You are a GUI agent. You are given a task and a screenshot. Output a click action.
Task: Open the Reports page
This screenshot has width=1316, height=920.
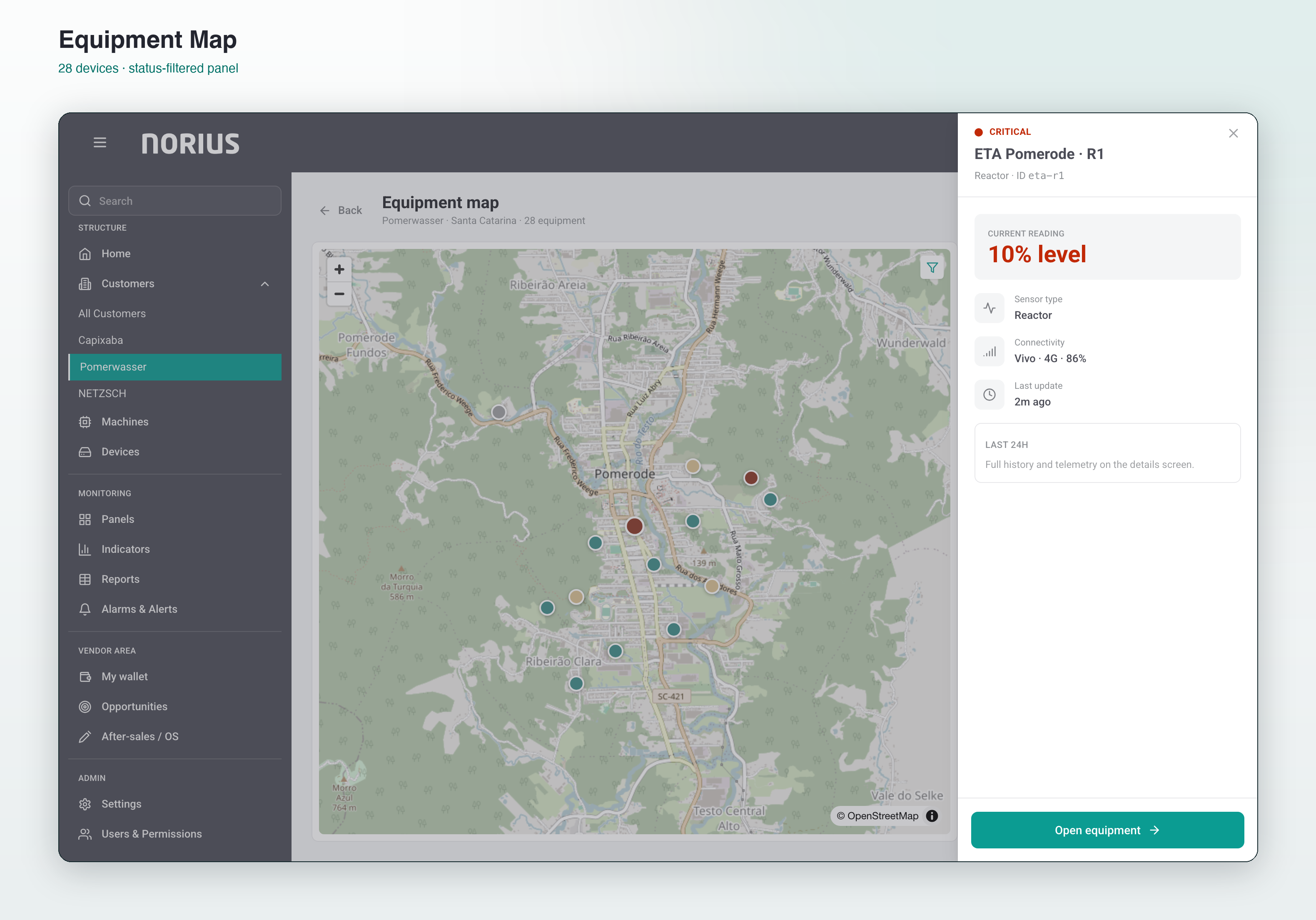tap(175, 580)
